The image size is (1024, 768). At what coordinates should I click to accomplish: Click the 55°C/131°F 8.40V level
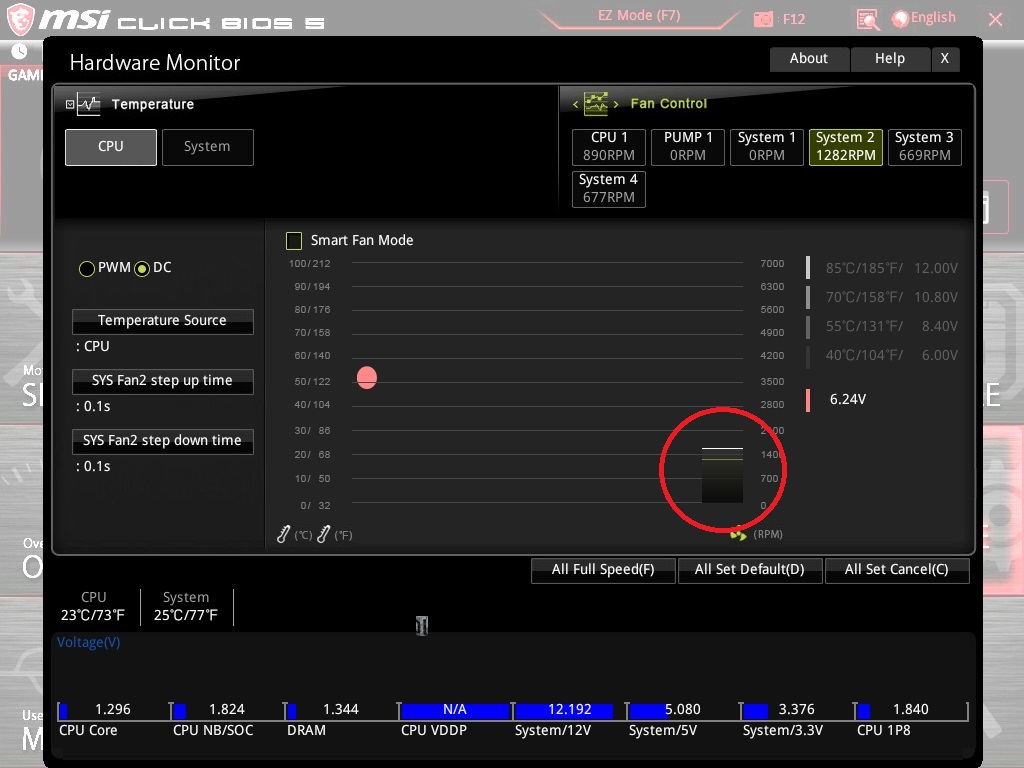883,327
